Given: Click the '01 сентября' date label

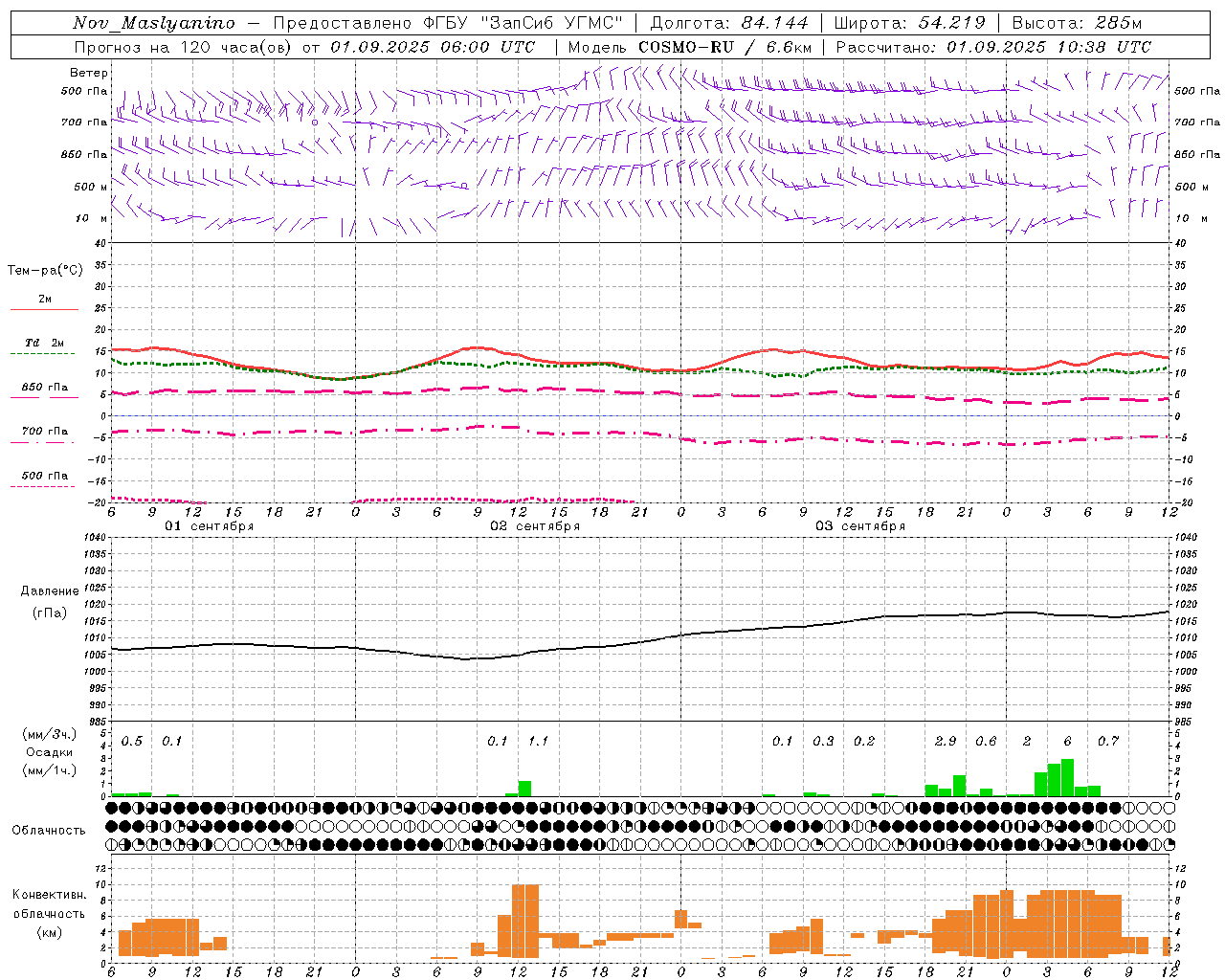Looking at the screenshot, I should 209,526.
